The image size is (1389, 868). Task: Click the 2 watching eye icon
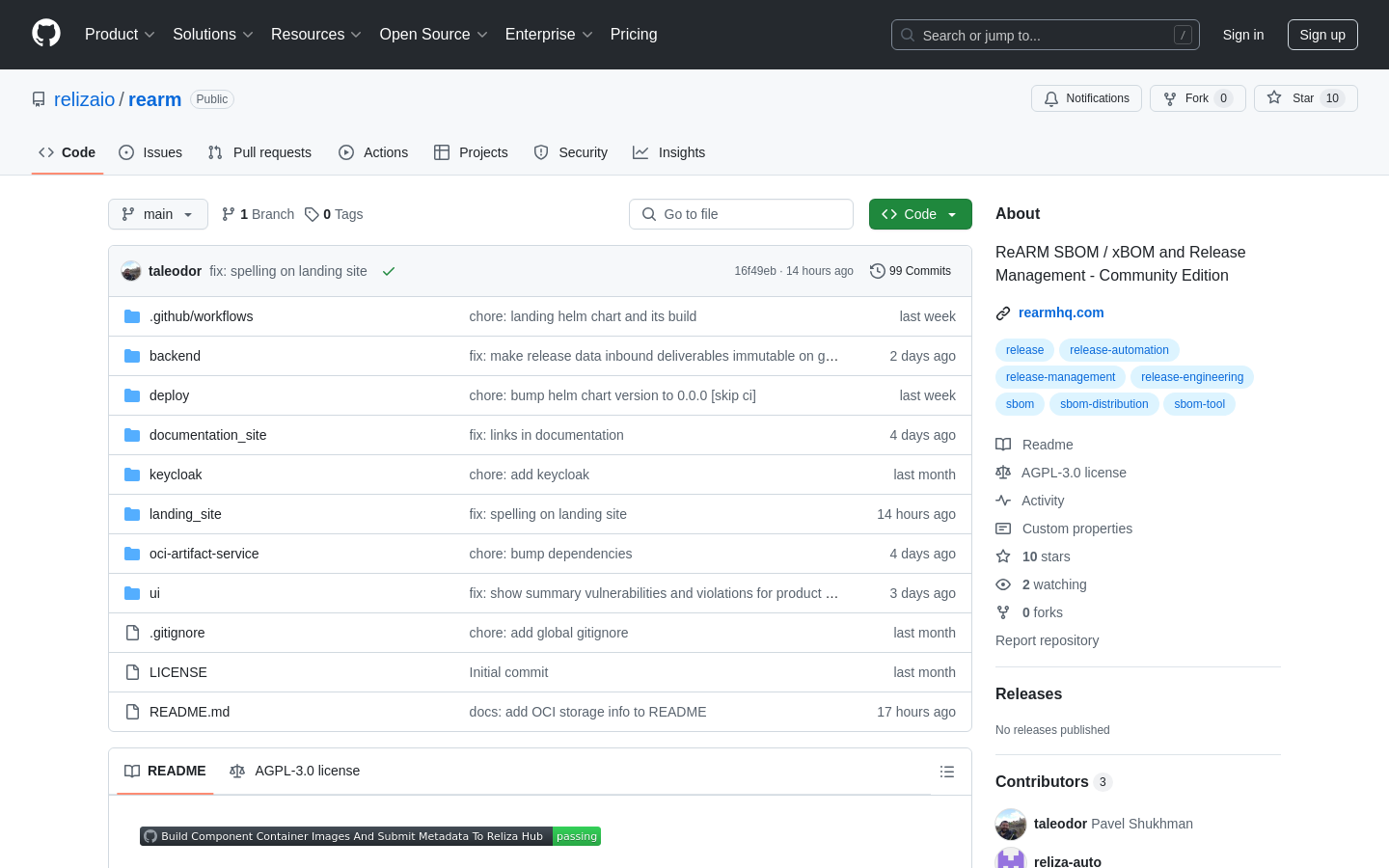coord(1003,584)
